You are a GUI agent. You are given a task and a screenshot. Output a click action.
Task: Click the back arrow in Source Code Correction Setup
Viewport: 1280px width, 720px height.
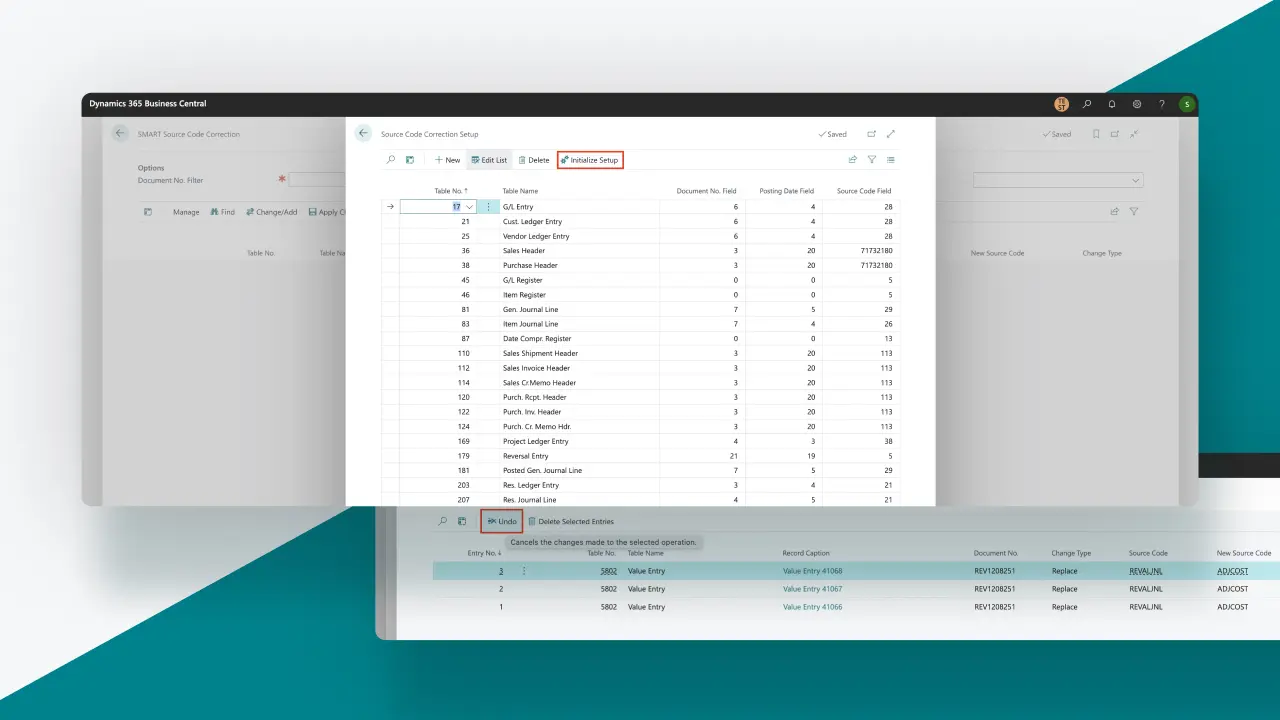[x=364, y=134]
